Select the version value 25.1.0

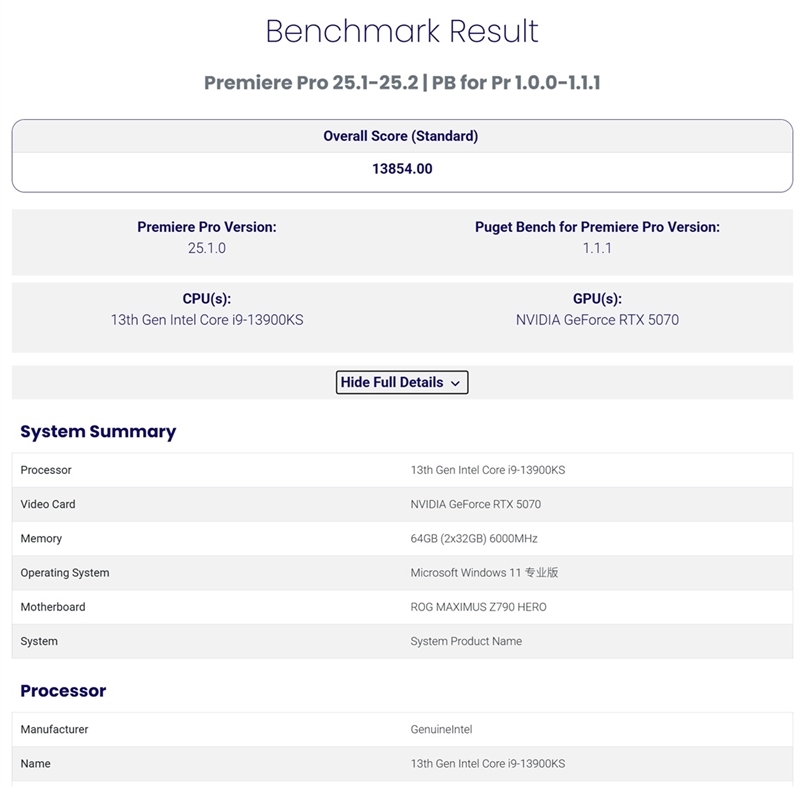click(x=207, y=248)
